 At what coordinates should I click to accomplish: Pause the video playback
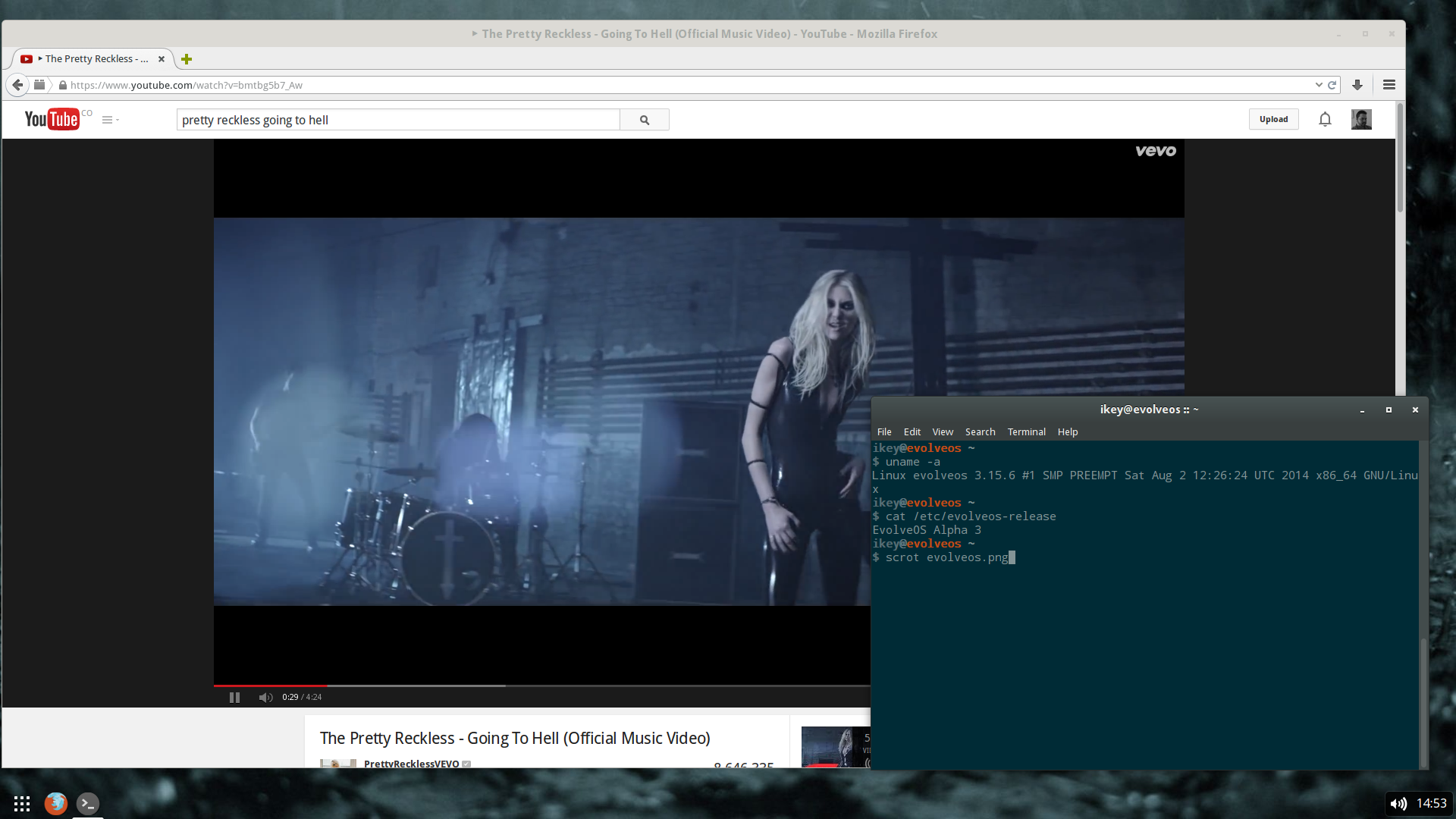pos(234,698)
